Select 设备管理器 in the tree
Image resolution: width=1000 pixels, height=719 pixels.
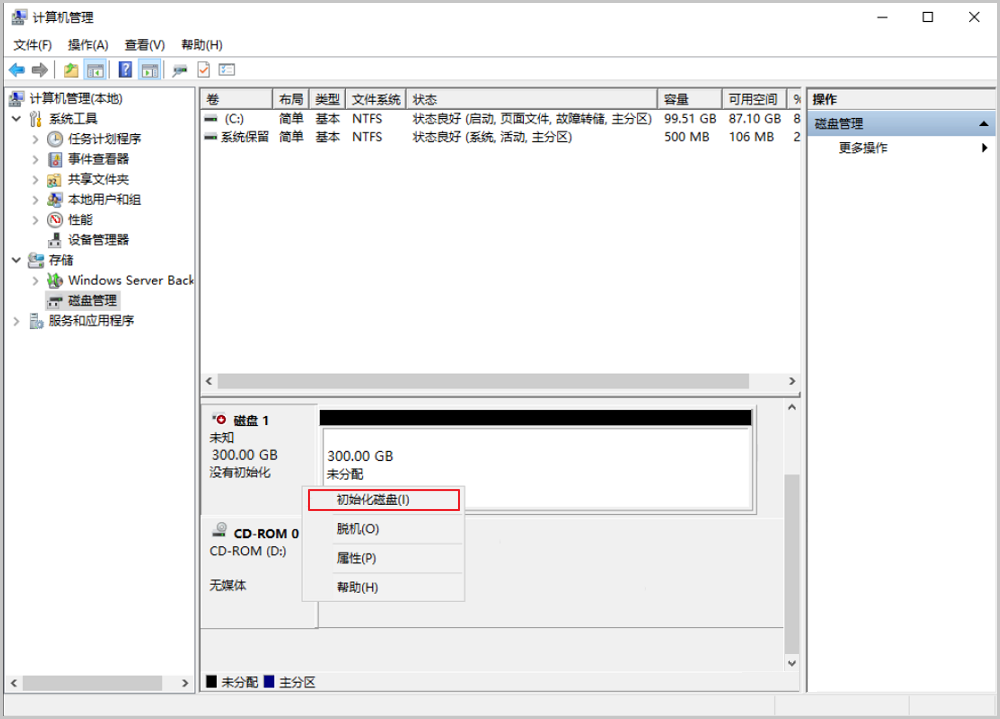[98, 240]
